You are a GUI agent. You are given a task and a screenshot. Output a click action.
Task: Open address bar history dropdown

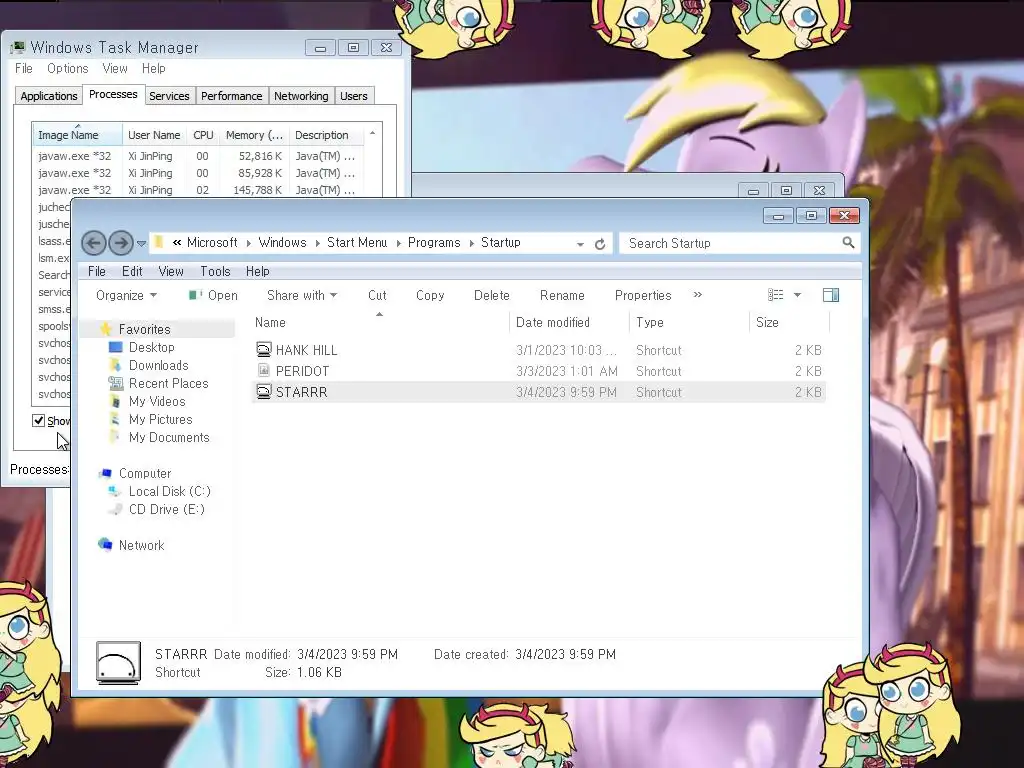[580, 244]
